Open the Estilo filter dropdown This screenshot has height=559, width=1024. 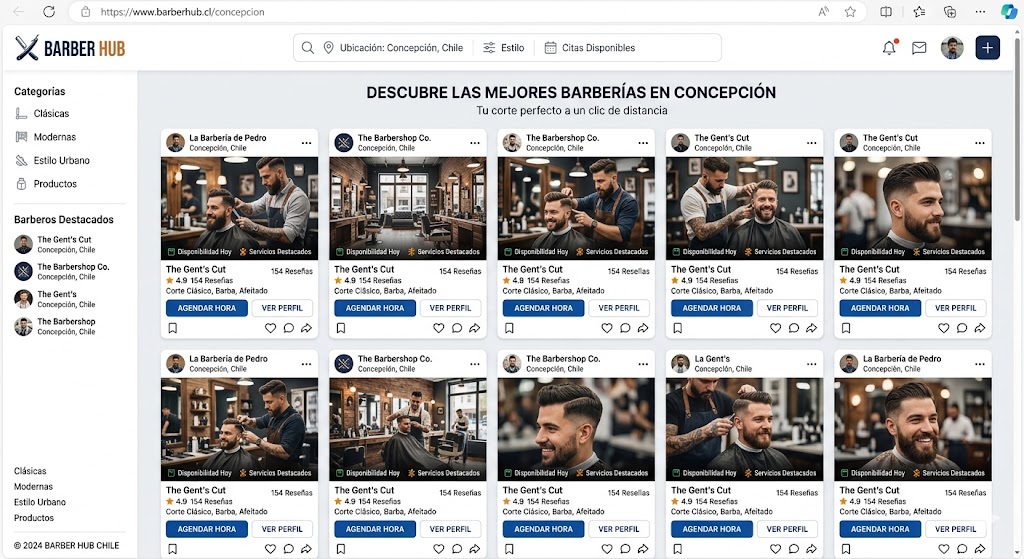click(504, 48)
